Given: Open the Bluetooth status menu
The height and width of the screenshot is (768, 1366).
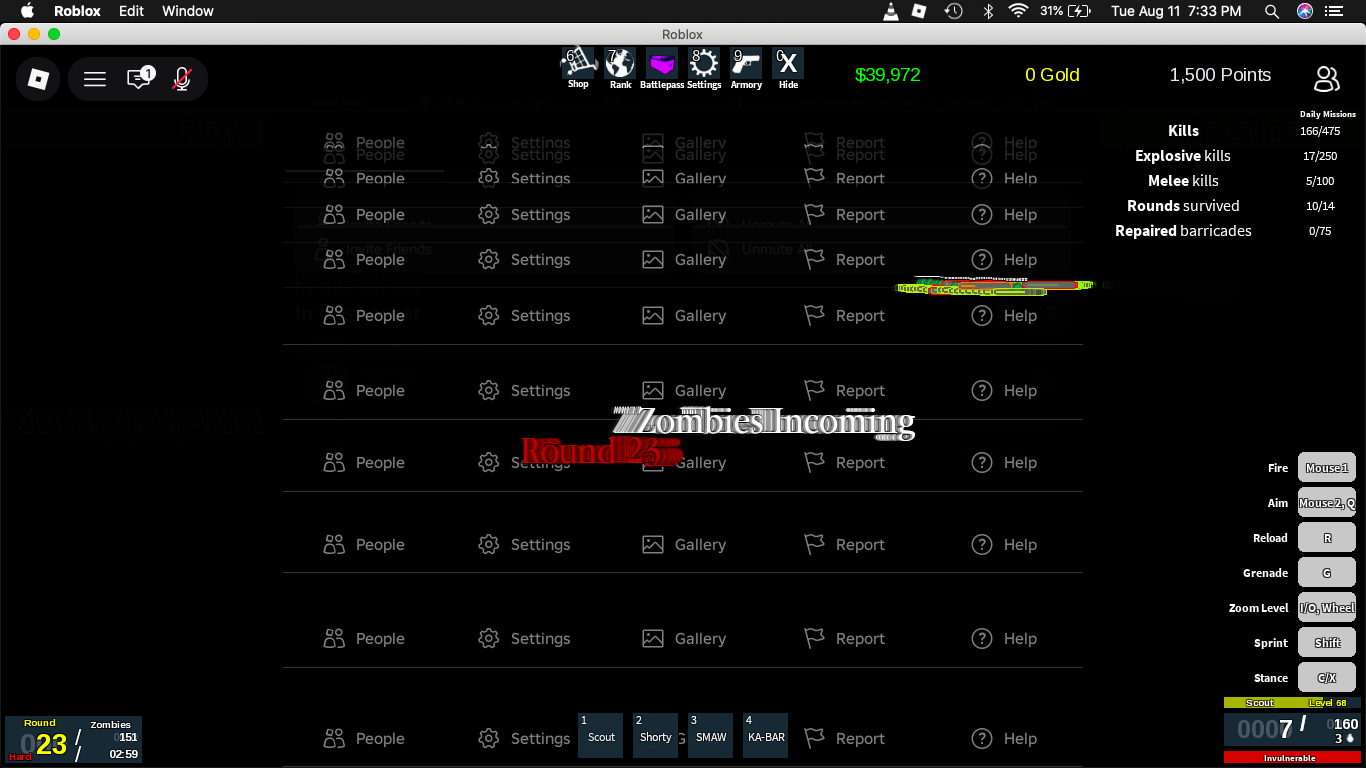Looking at the screenshot, I should pos(988,11).
